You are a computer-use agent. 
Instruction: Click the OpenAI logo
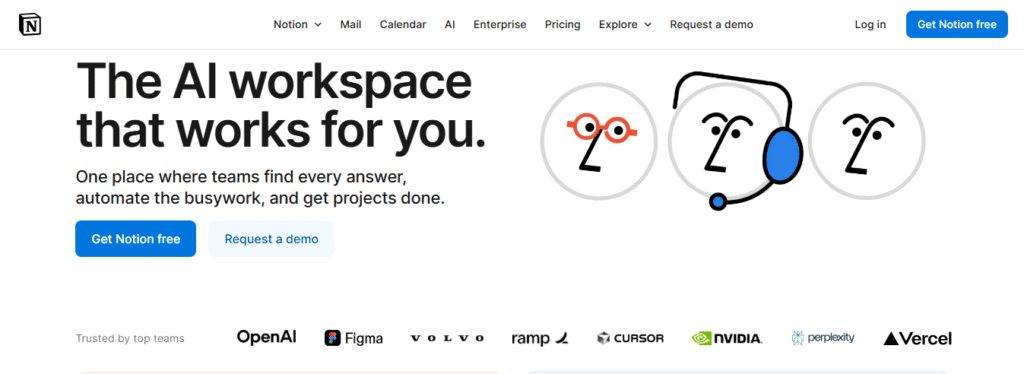[x=266, y=337]
